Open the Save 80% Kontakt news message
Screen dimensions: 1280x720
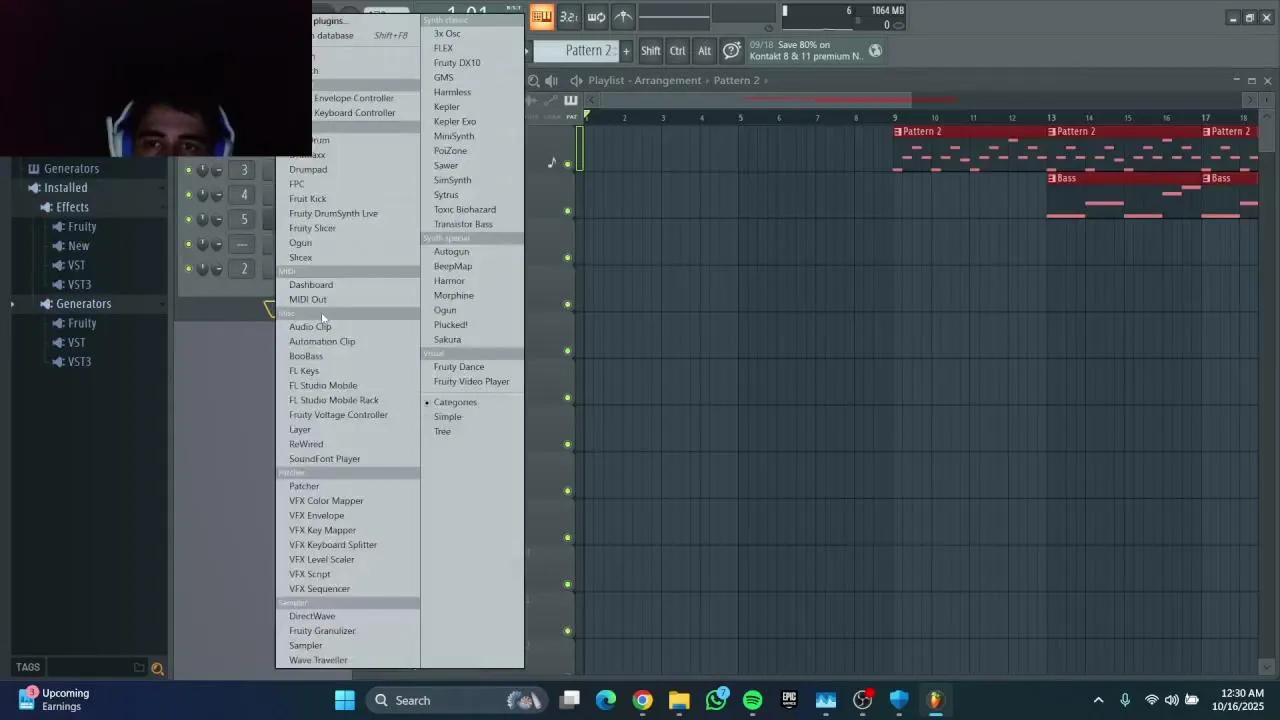coord(805,51)
